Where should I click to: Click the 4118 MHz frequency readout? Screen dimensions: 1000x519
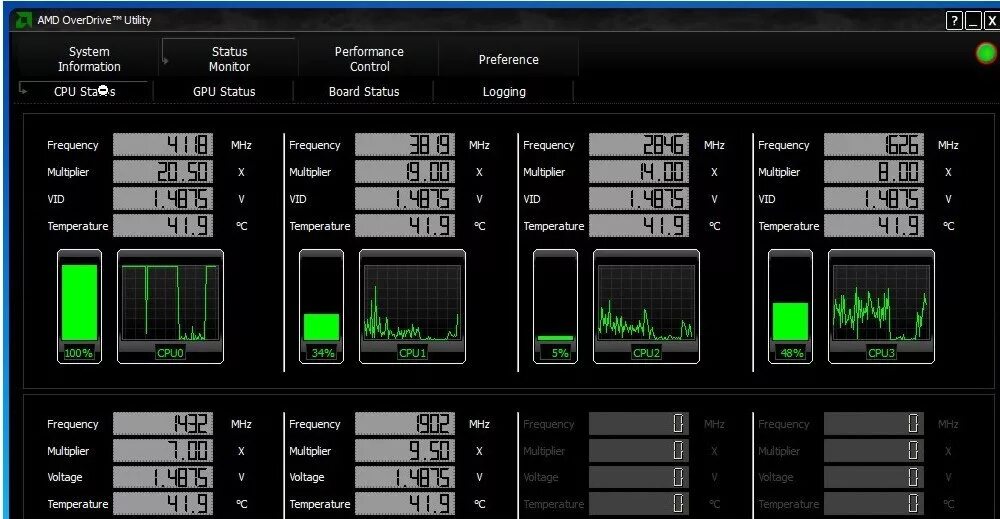[163, 145]
